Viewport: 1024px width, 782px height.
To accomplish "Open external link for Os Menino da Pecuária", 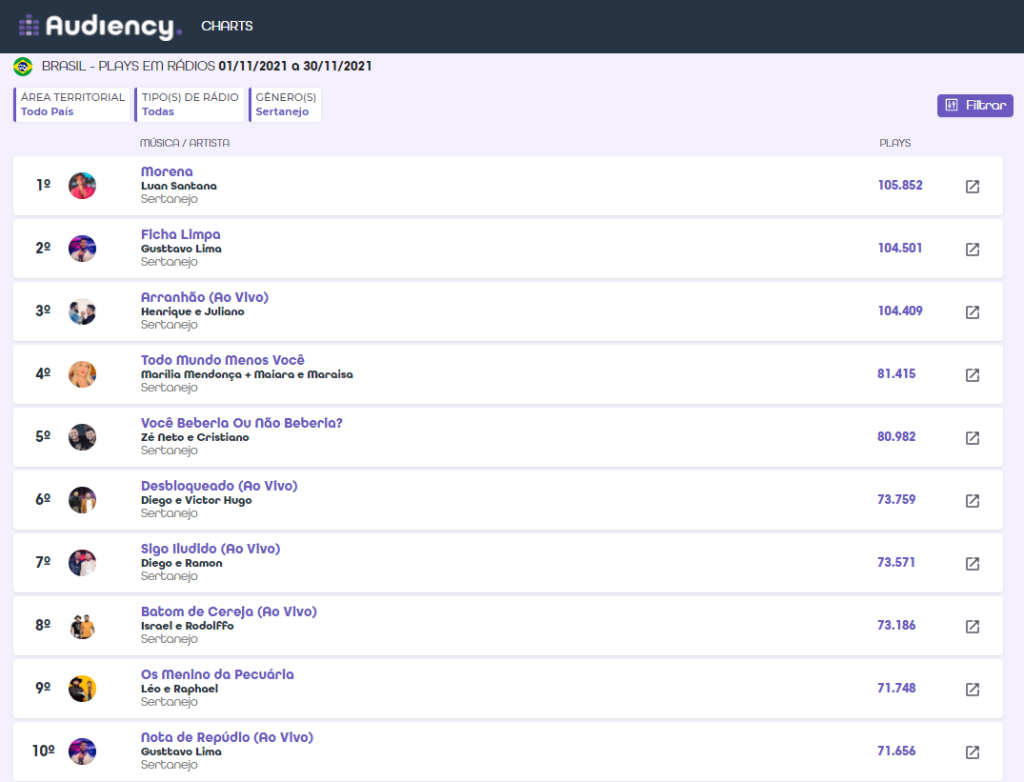I will [972, 689].
